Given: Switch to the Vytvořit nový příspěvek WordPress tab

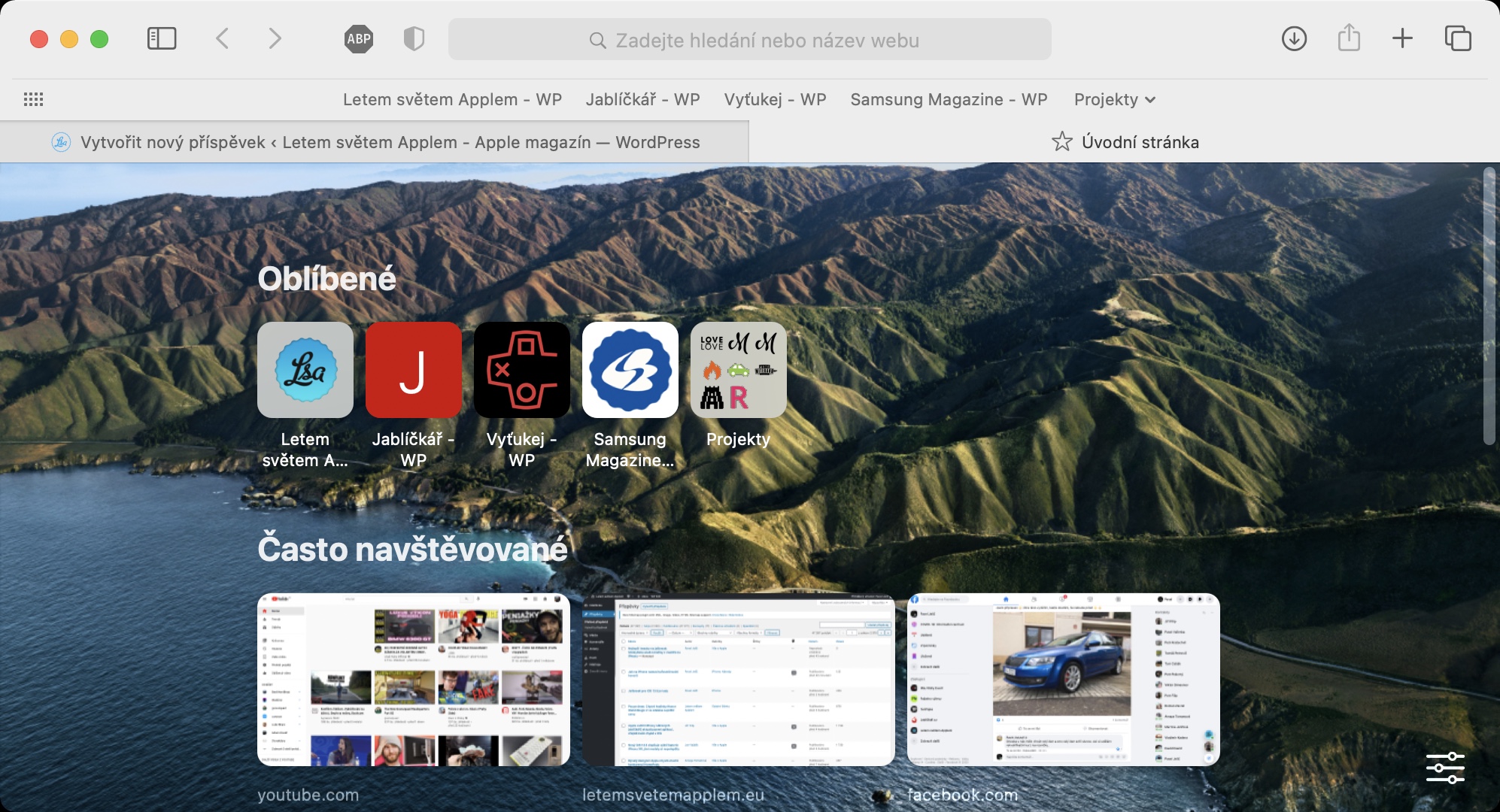Looking at the screenshot, I should (x=376, y=142).
